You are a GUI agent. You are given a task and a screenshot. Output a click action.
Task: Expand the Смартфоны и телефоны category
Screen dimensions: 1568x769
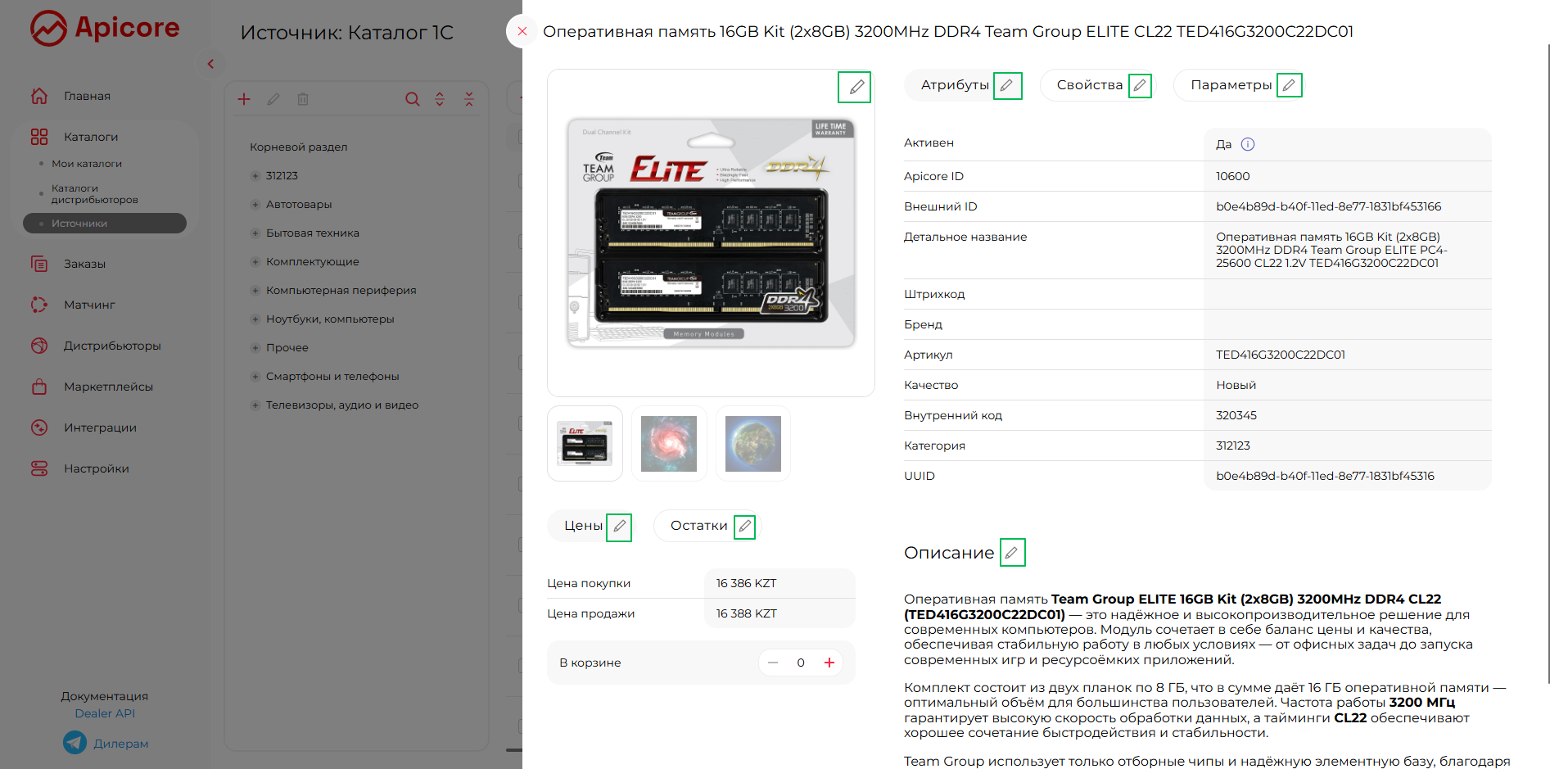coord(255,377)
